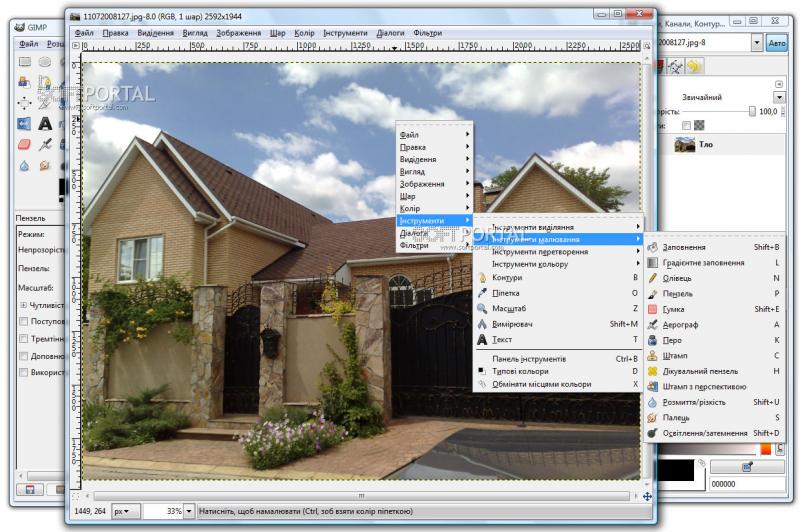The image size is (800, 532).
Task: Toggle the Тремтіння checkbox
Action: 23,338
